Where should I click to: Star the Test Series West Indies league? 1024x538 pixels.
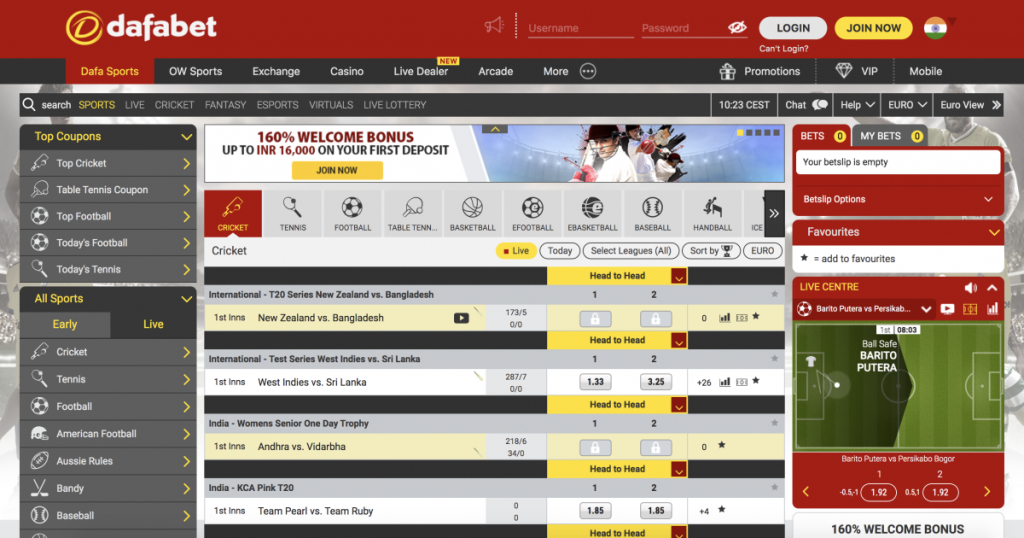(775, 358)
